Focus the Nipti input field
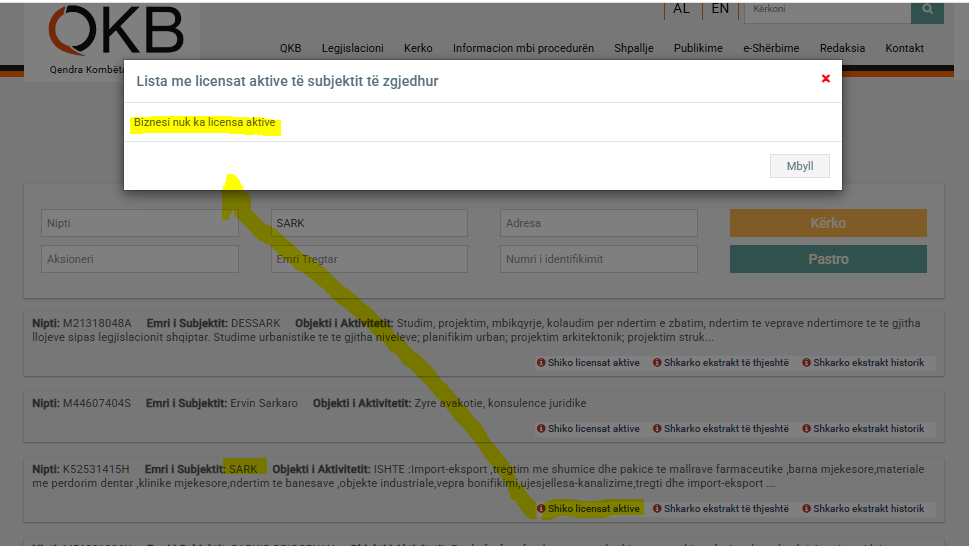 (x=140, y=223)
